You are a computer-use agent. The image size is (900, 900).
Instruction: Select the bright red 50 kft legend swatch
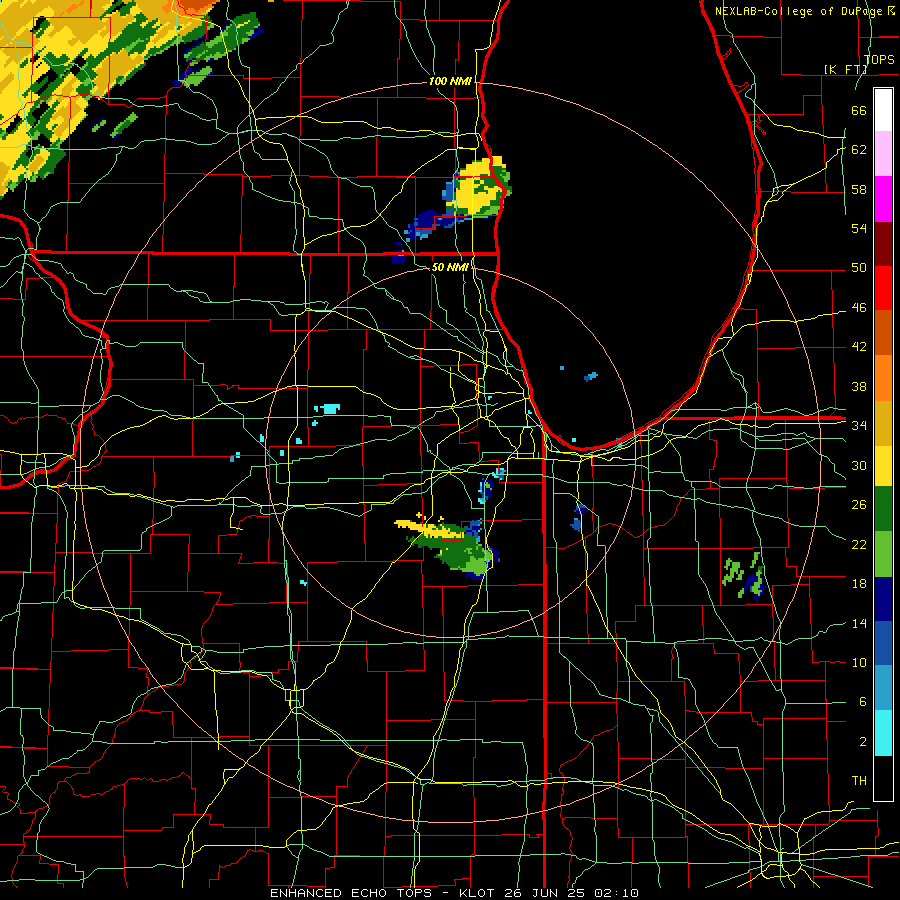coord(883,288)
